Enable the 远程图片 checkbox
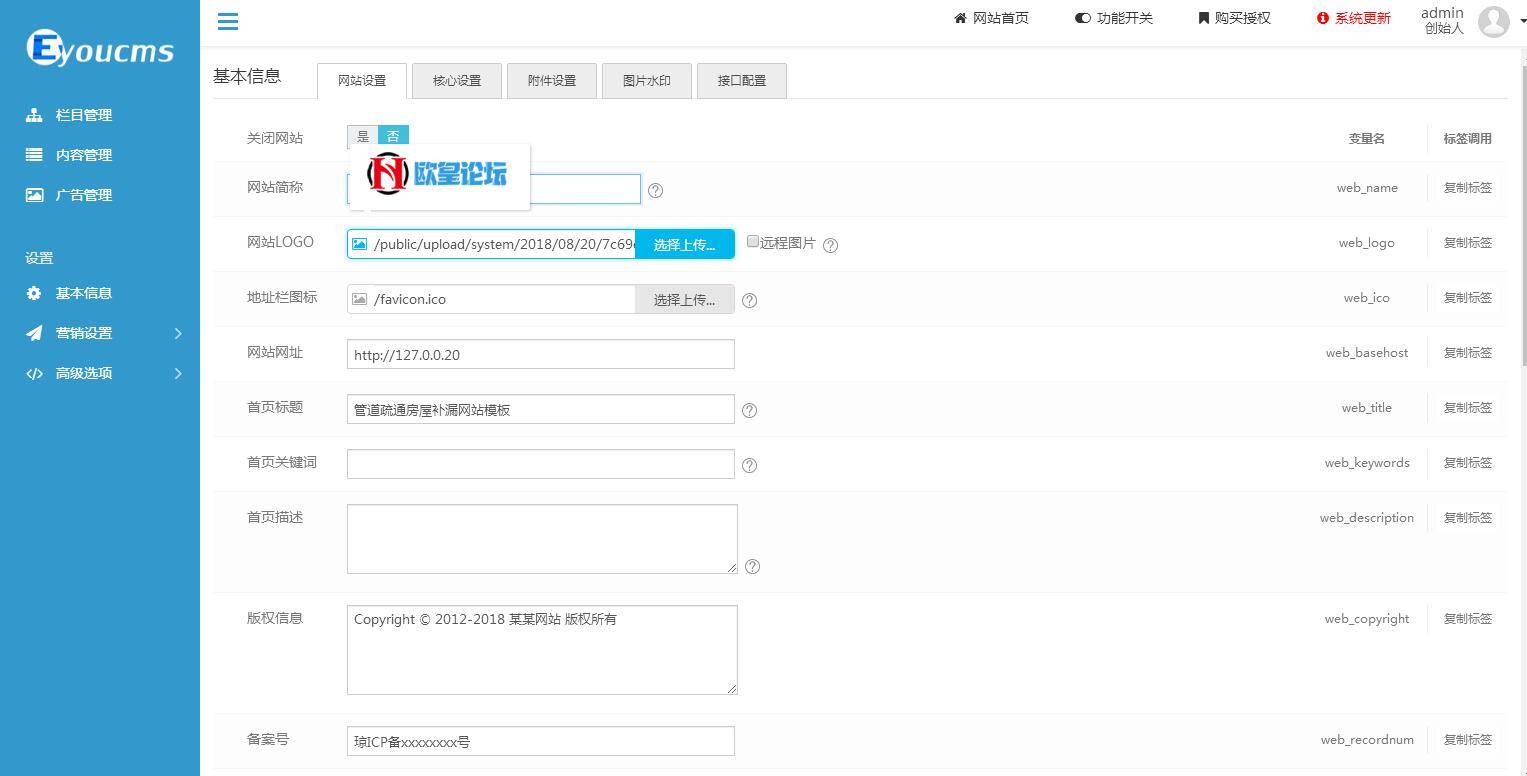Viewport: 1527px width, 776px height. [752, 241]
